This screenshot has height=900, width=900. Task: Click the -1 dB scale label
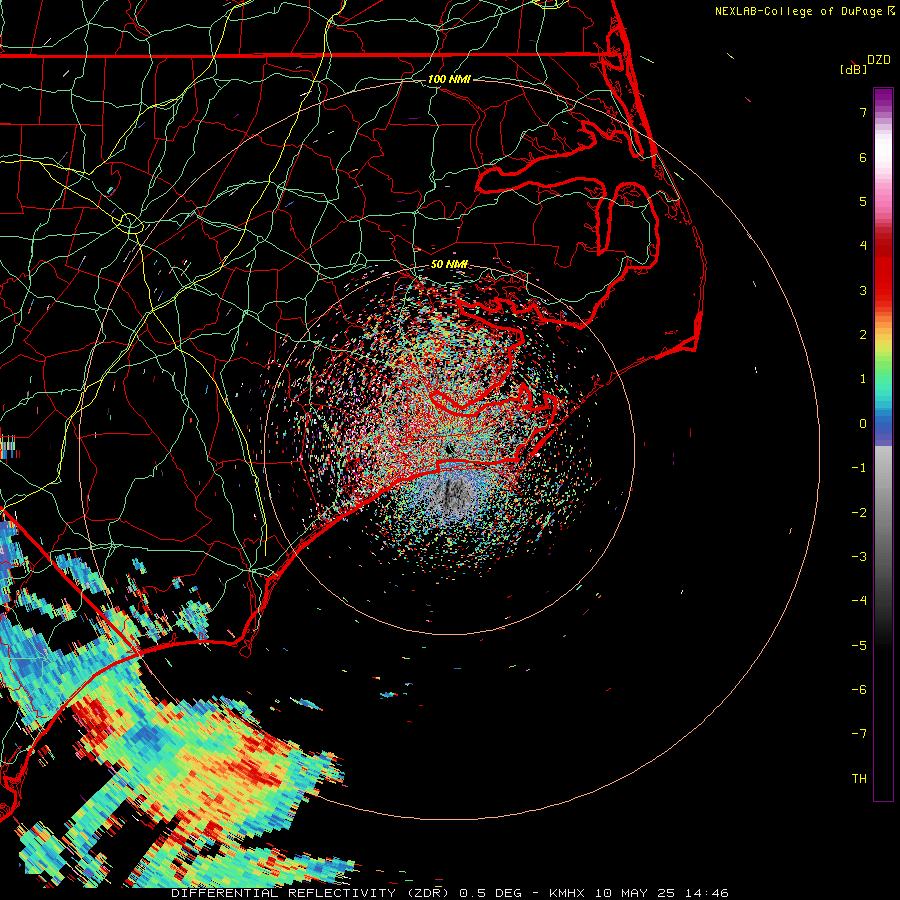click(859, 468)
